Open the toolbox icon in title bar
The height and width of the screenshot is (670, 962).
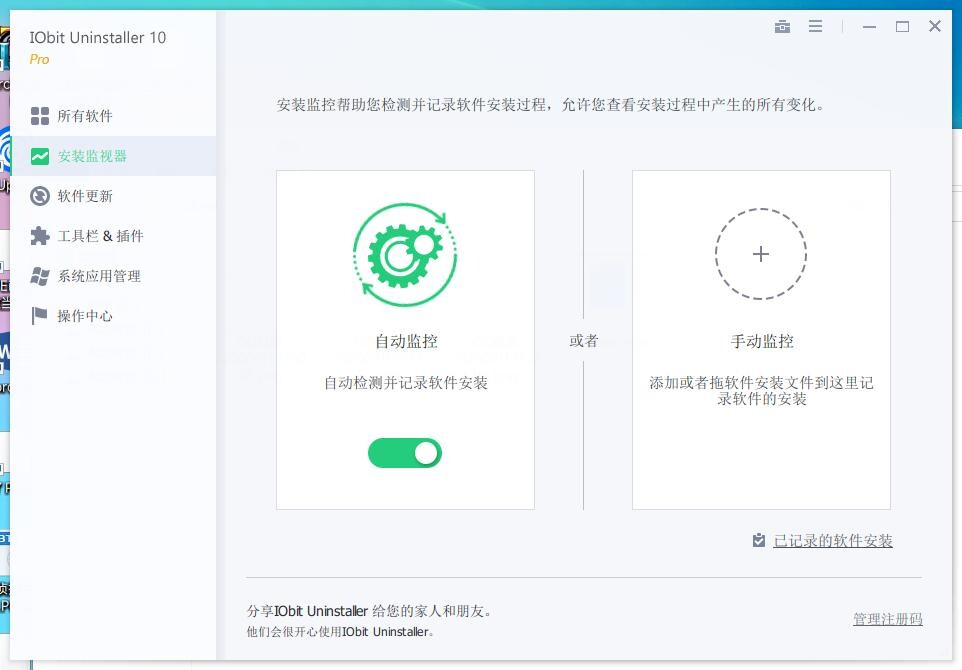782,27
